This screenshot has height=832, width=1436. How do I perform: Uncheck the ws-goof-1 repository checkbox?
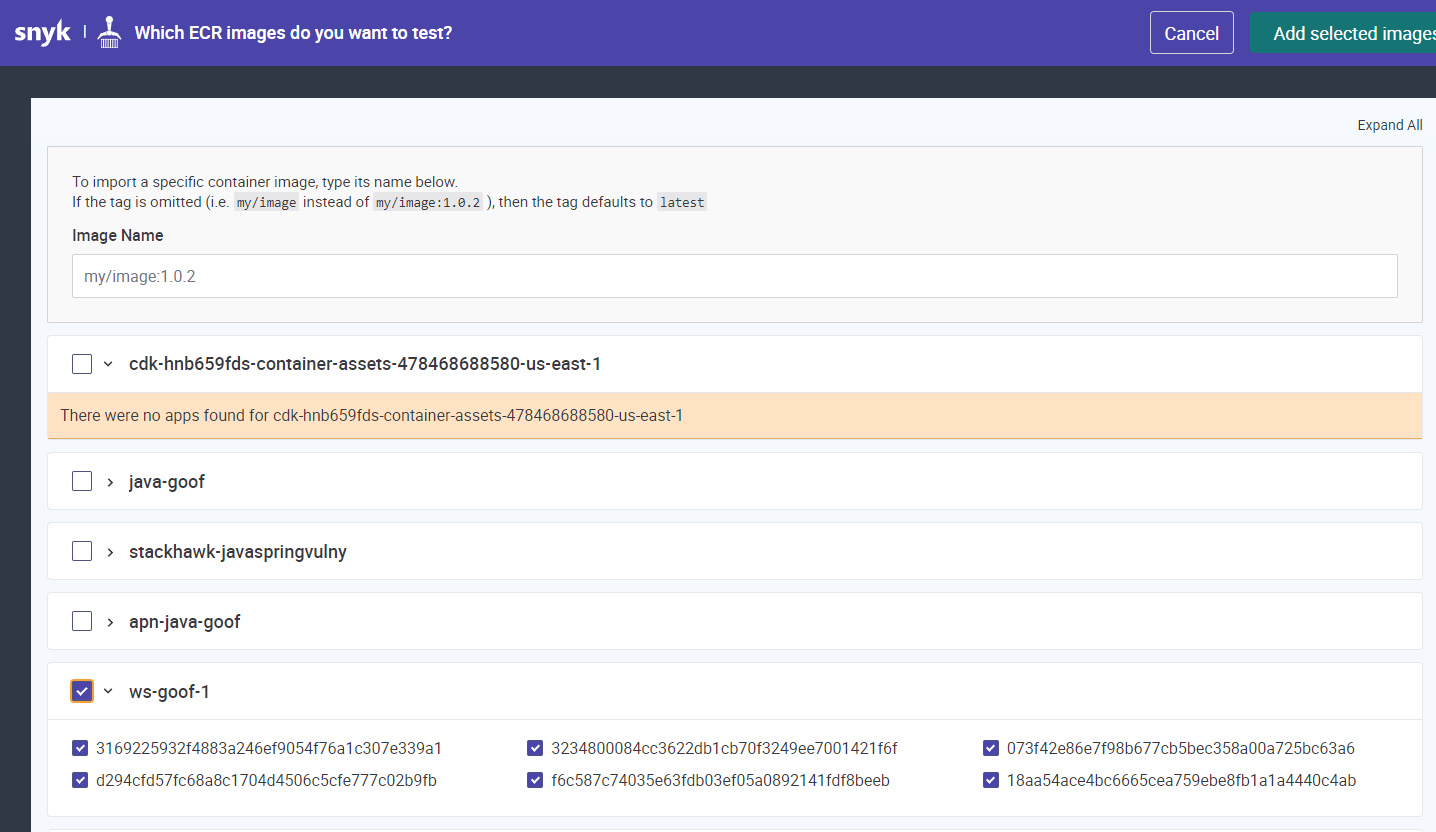pos(82,691)
